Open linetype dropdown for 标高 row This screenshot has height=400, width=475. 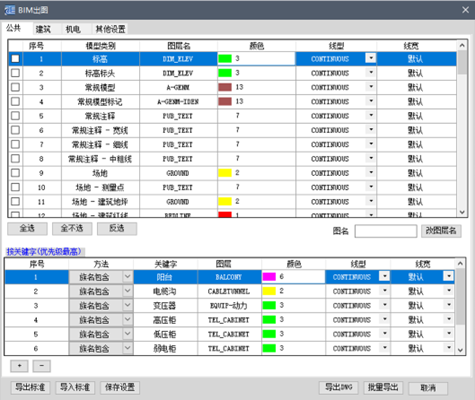click(x=371, y=58)
